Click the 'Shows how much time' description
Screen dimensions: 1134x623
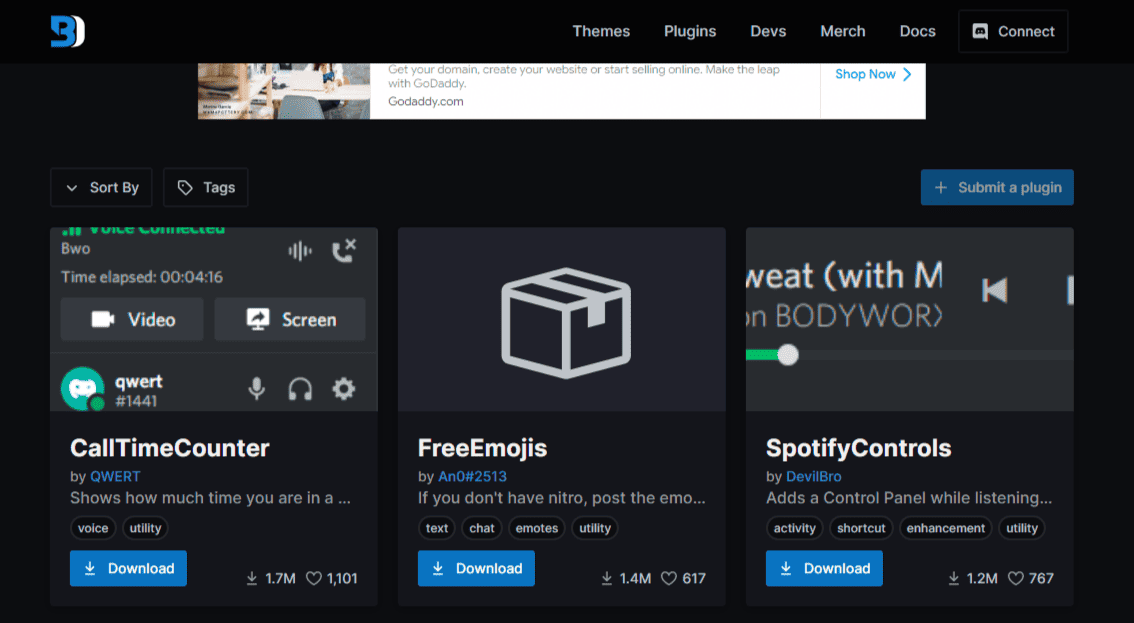(x=210, y=498)
